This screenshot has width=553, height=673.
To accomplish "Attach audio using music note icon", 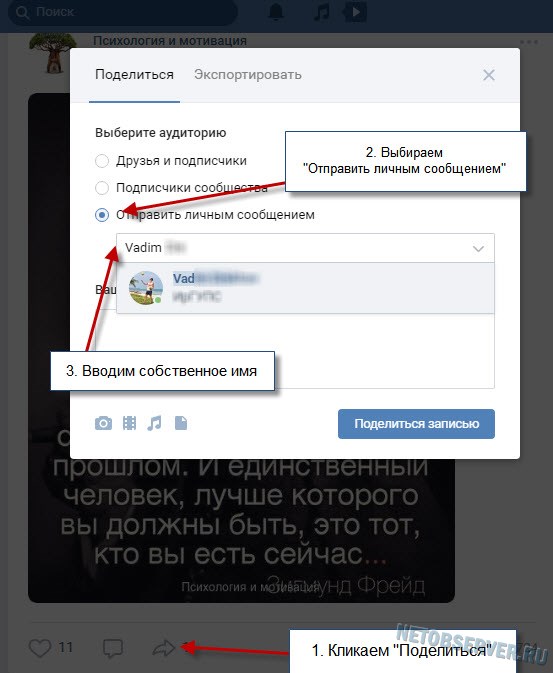I will pyautogui.click(x=155, y=423).
